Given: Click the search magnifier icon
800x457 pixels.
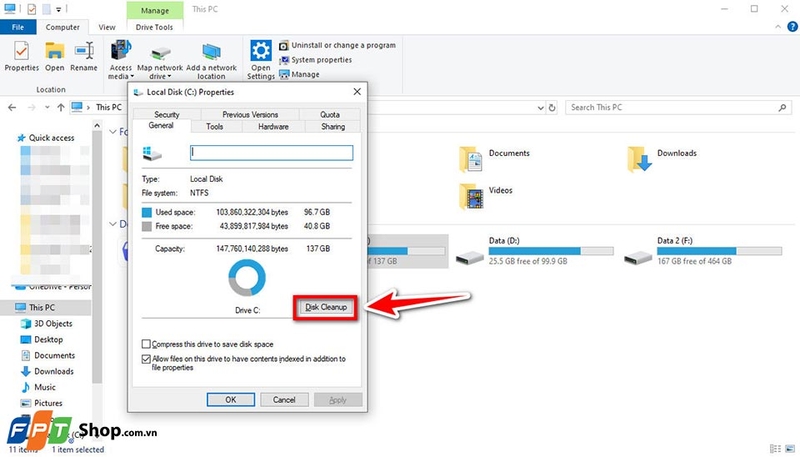Looking at the screenshot, I should [x=783, y=108].
